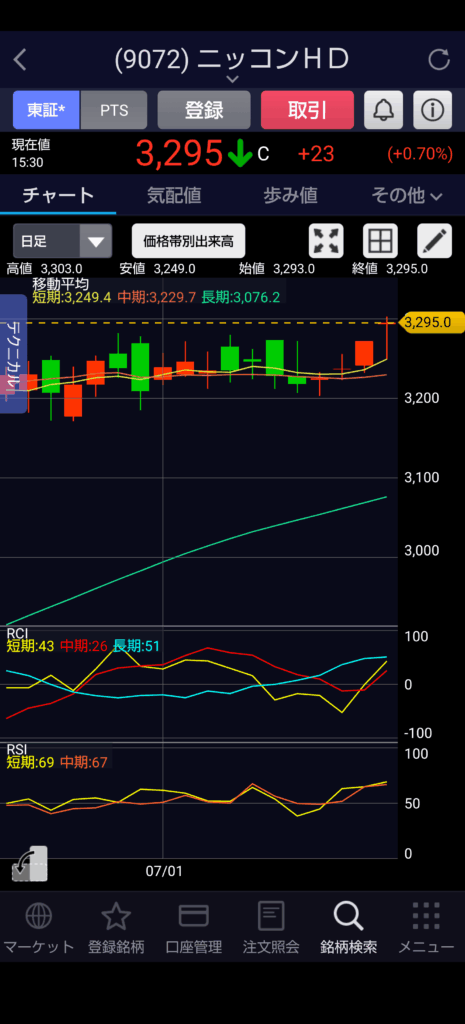
Task: Tap the RCI 長期:51 value
Action: [136, 646]
